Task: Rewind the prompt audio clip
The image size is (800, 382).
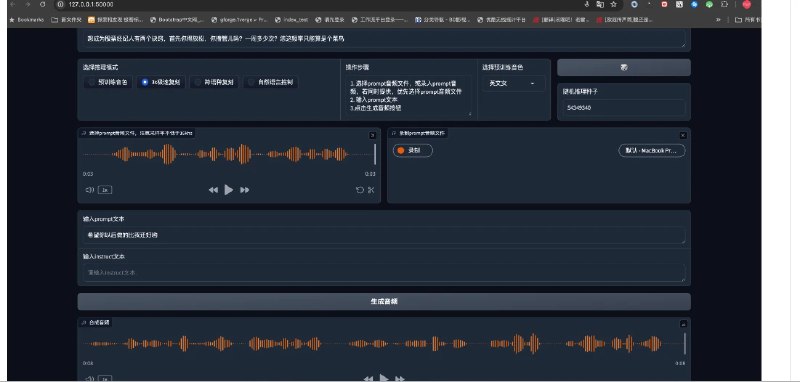Action: [213, 190]
